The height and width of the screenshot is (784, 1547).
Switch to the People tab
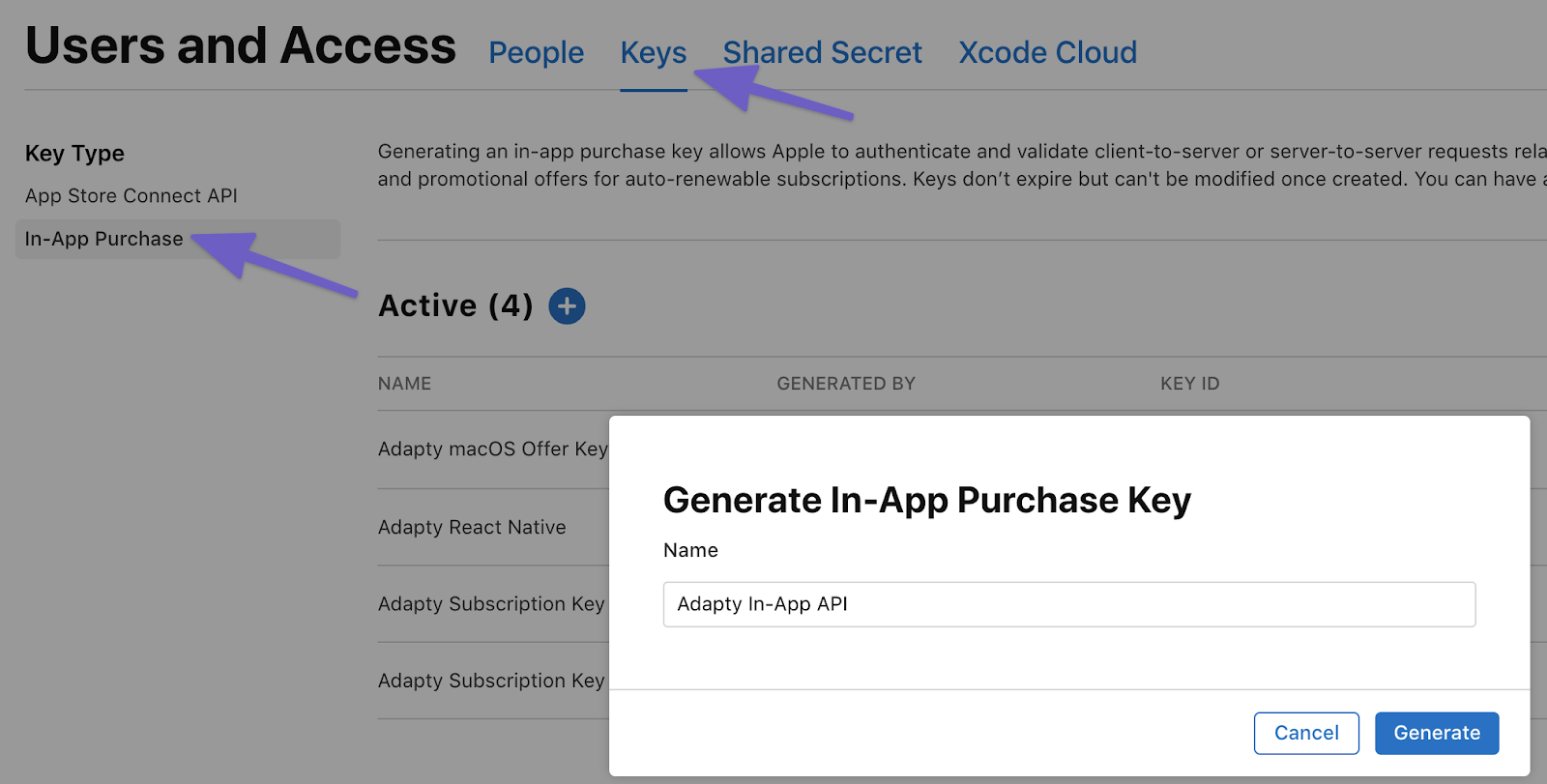536,53
